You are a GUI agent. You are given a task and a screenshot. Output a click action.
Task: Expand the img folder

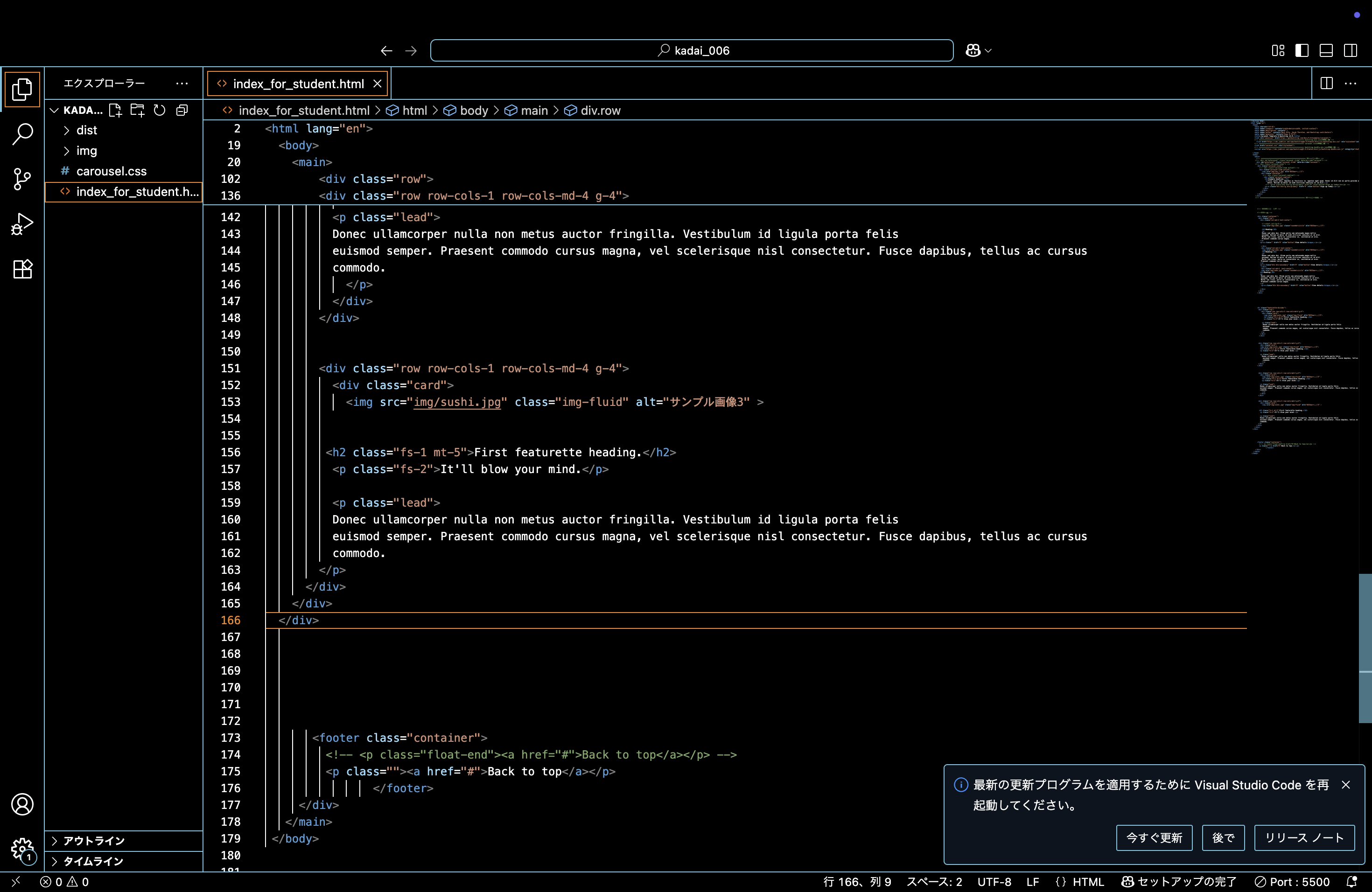click(x=124, y=151)
